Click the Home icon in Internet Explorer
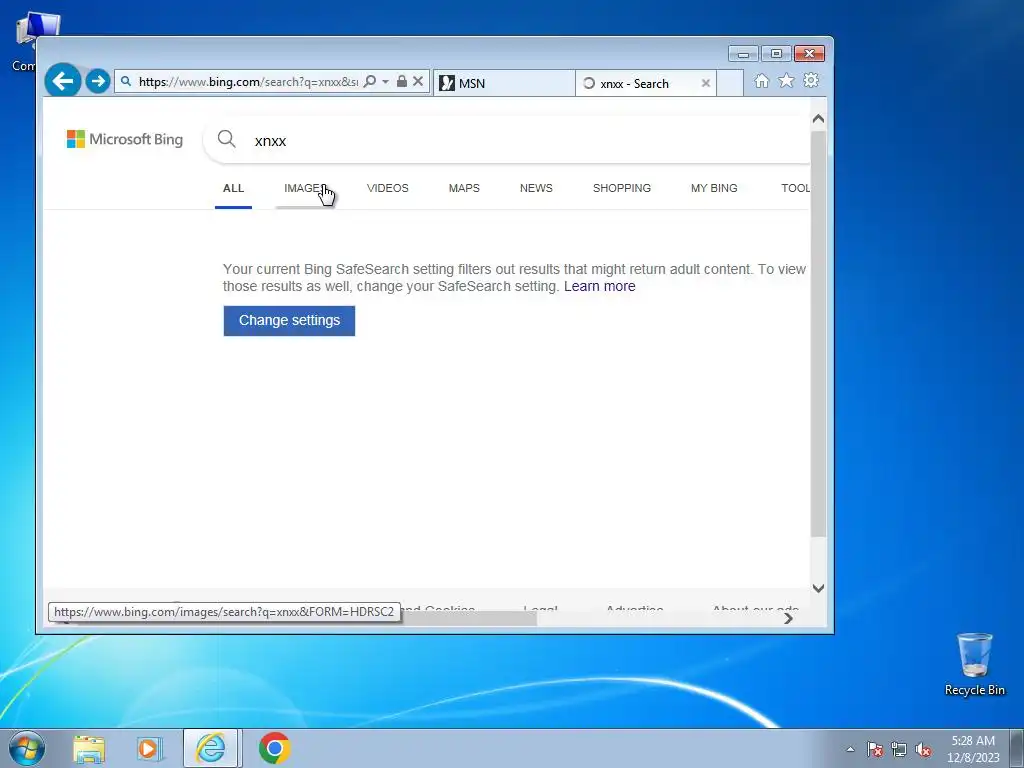Screen dimensions: 1024x768 click(761, 81)
